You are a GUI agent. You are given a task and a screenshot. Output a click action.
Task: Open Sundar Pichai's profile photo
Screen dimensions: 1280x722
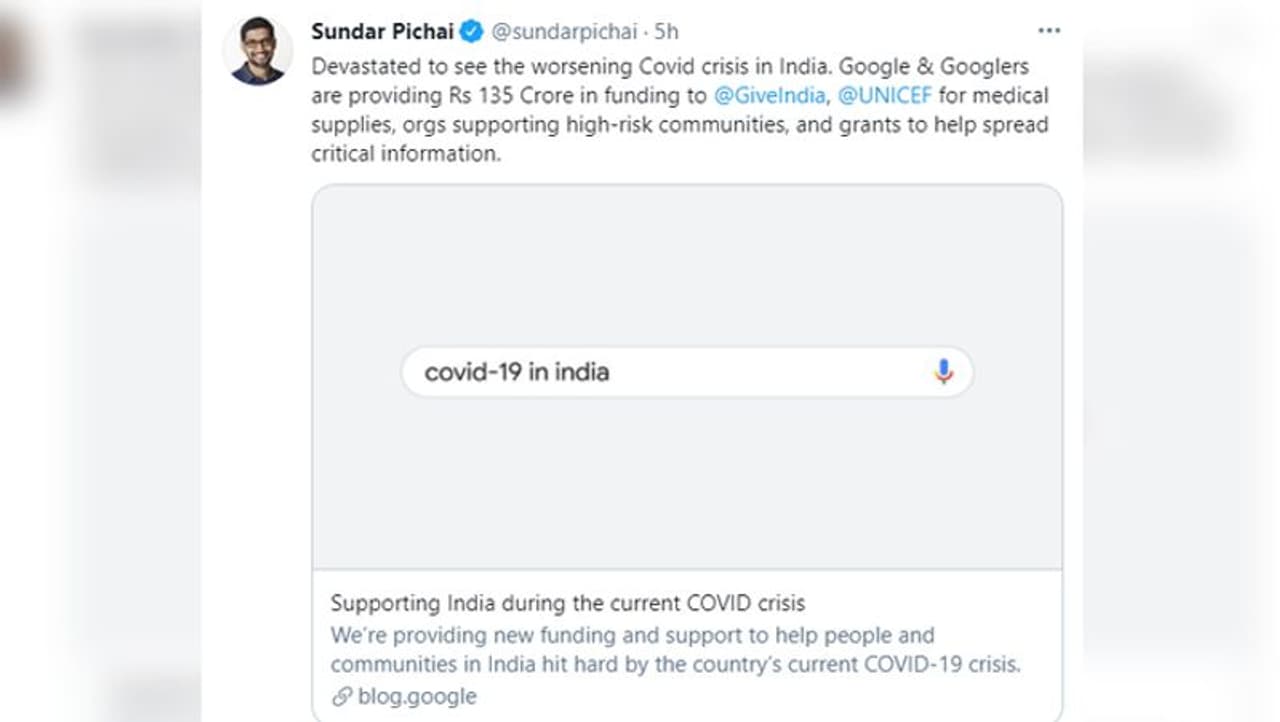click(258, 51)
